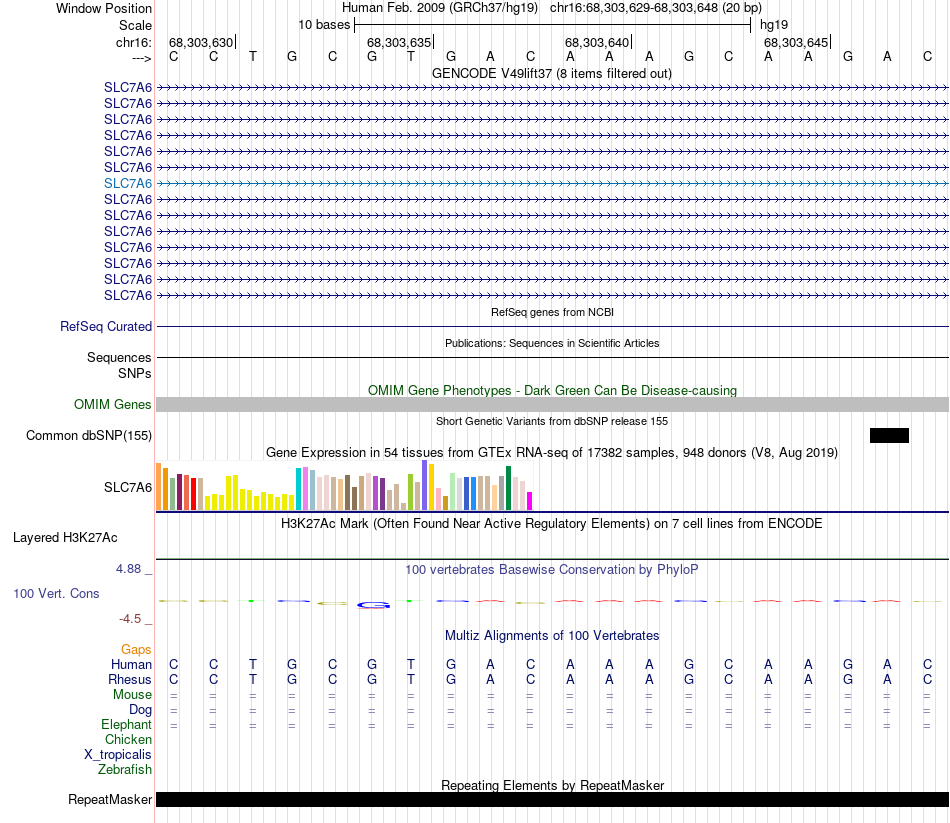Click the Sequences track label

click(x=119, y=357)
